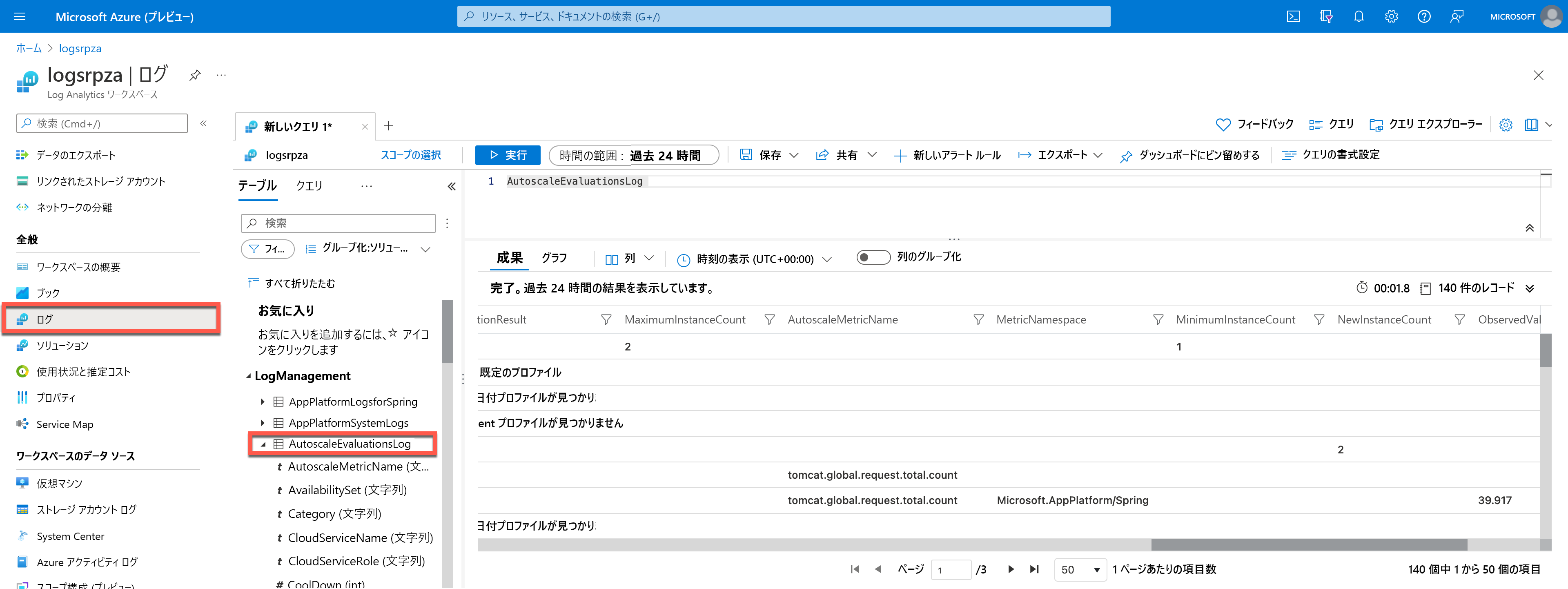Open the notifications bell
The image size is (1568, 589).
(x=1359, y=16)
